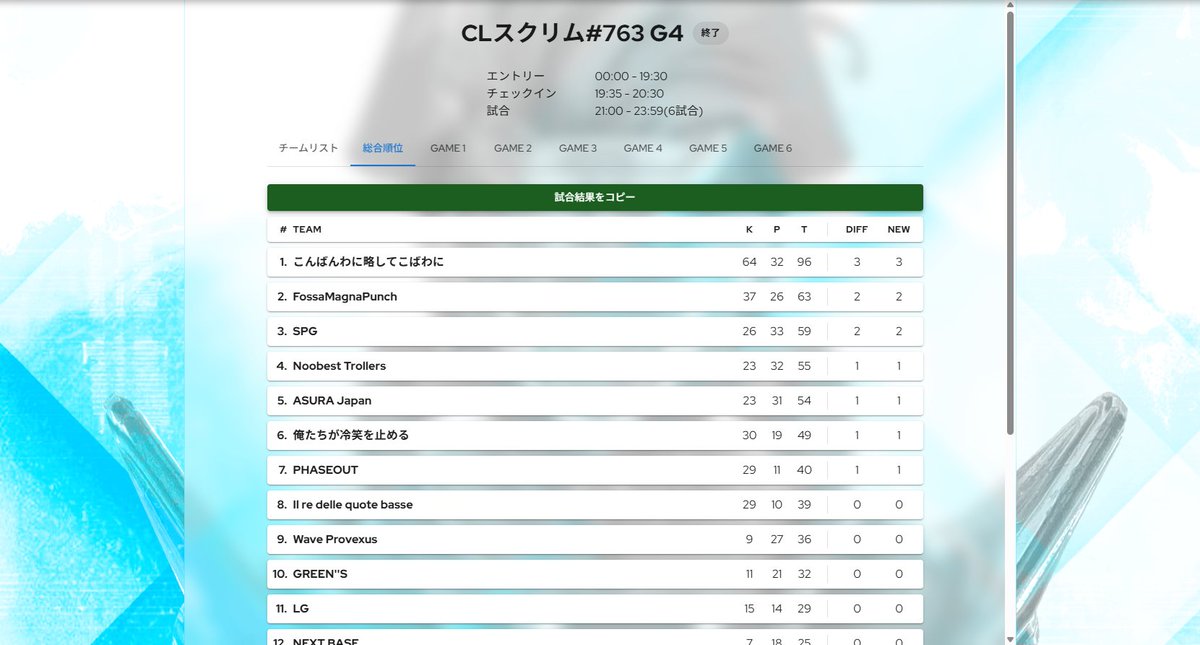Click the 試合 time 21:00 - 23:59(6試合)
Image resolution: width=1200 pixels, height=645 pixels.
click(x=649, y=111)
